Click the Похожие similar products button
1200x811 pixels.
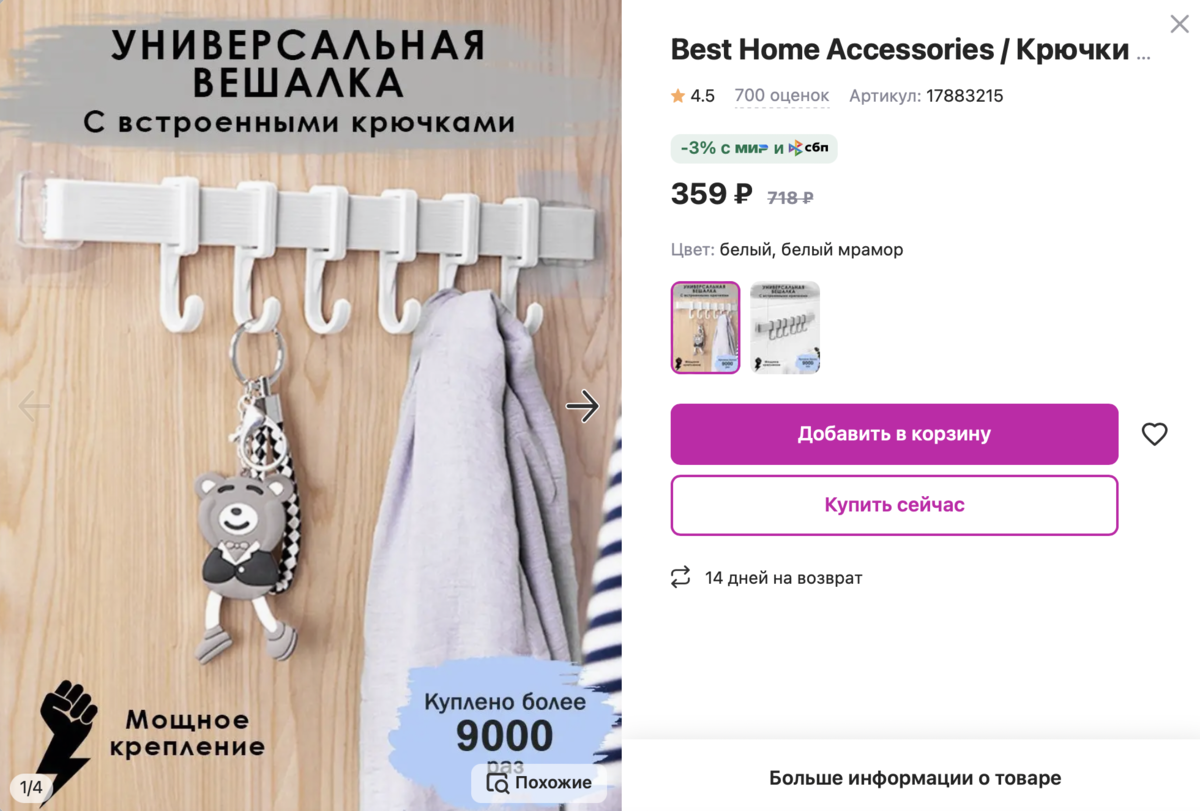pyautogui.click(x=539, y=782)
